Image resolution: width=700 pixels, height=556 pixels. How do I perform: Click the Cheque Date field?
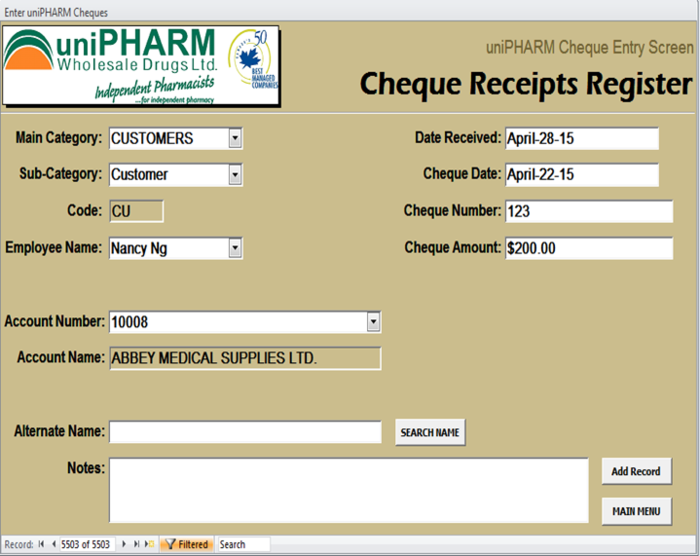(x=582, y=175)
